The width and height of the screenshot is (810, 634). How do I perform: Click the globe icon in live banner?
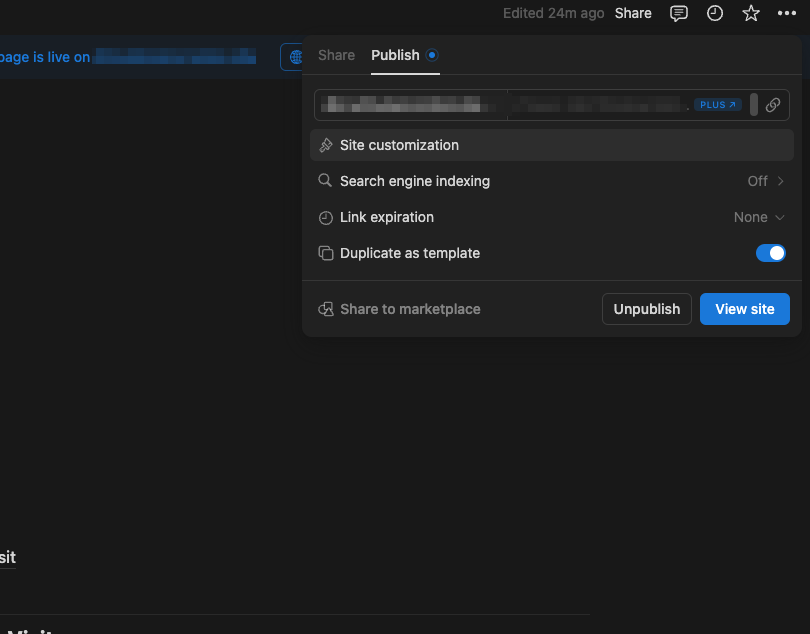pos(295,57)
